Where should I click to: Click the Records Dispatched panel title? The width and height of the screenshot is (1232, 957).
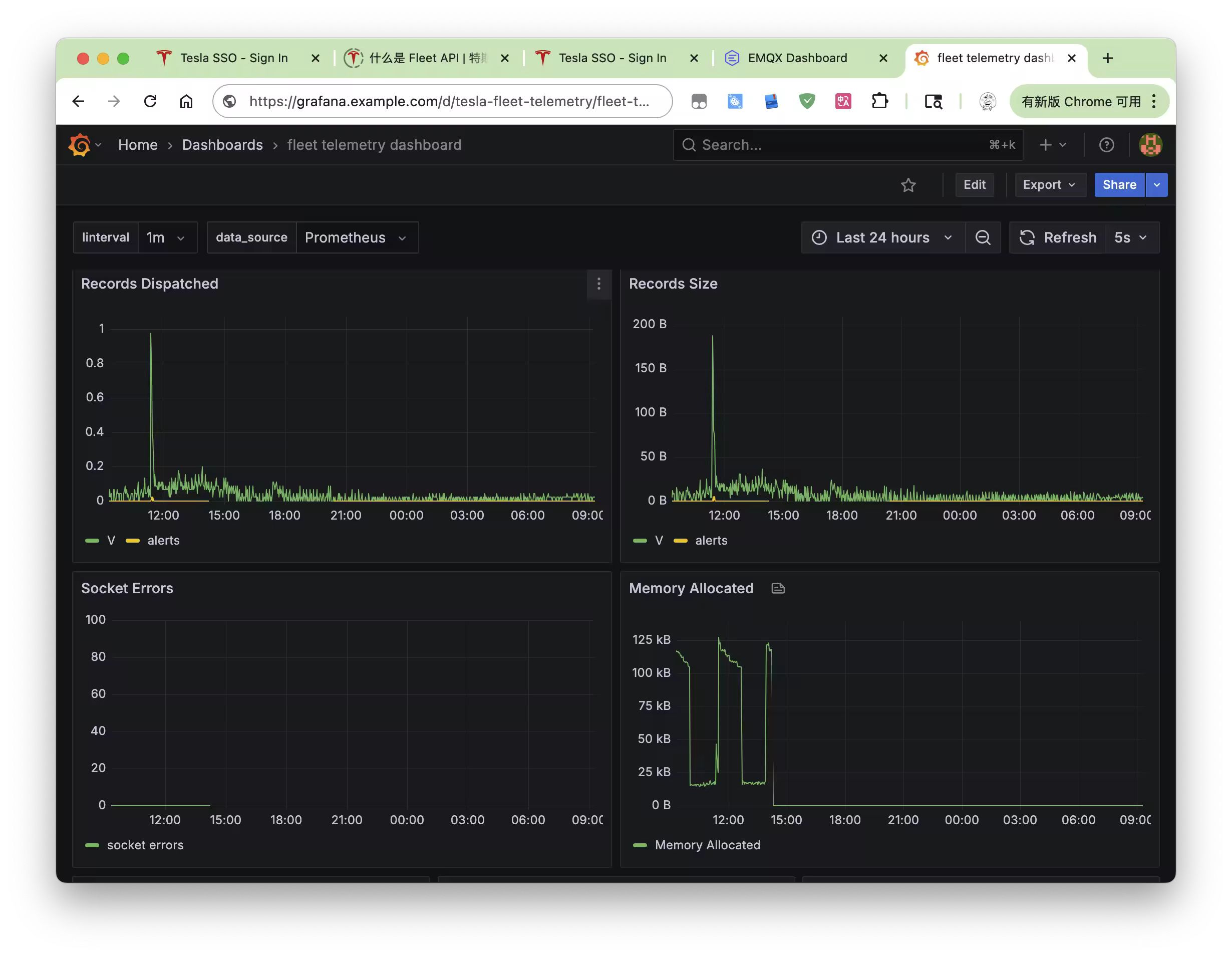click(149, 284)
